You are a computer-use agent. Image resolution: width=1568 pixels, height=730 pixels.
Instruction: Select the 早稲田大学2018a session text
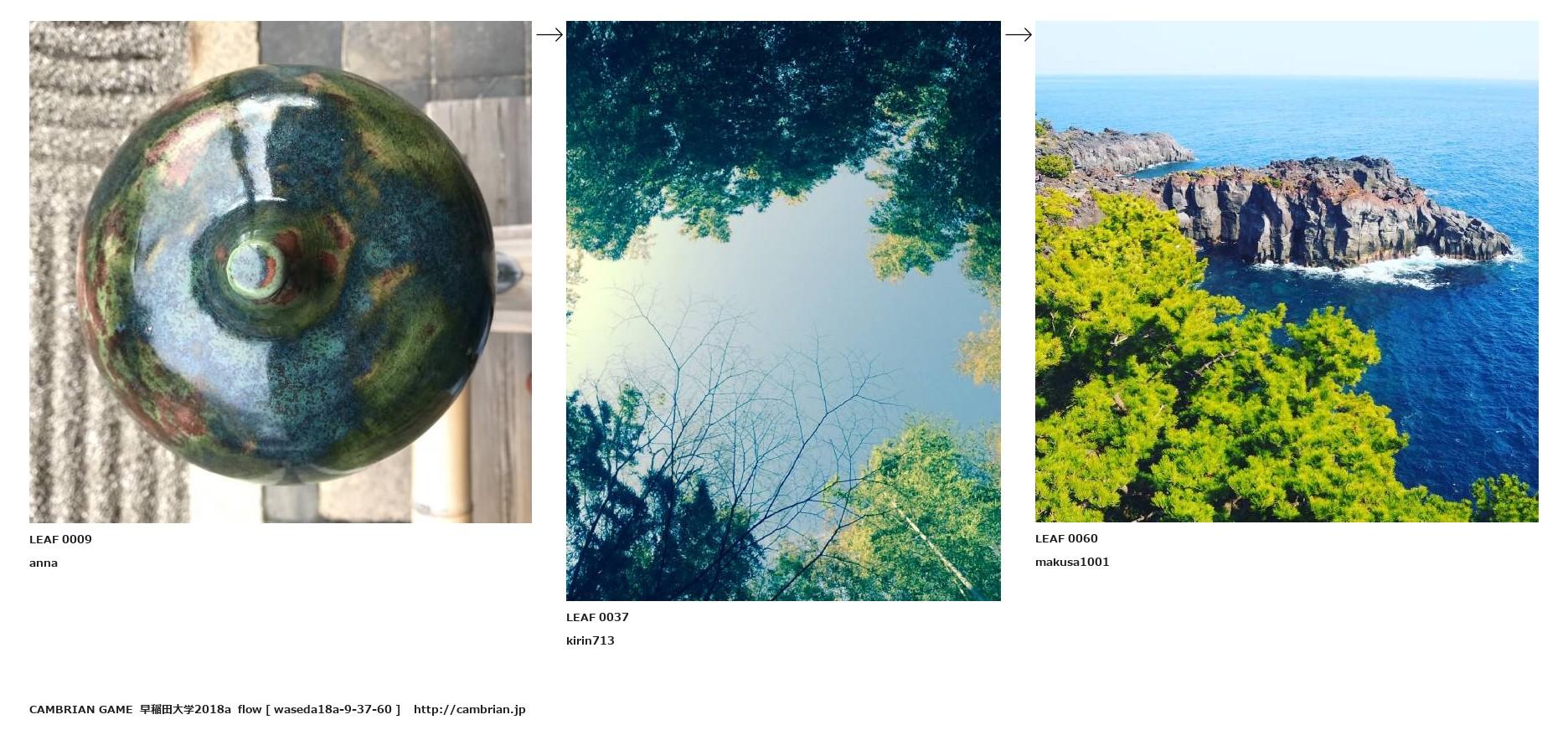coord(185,709)
